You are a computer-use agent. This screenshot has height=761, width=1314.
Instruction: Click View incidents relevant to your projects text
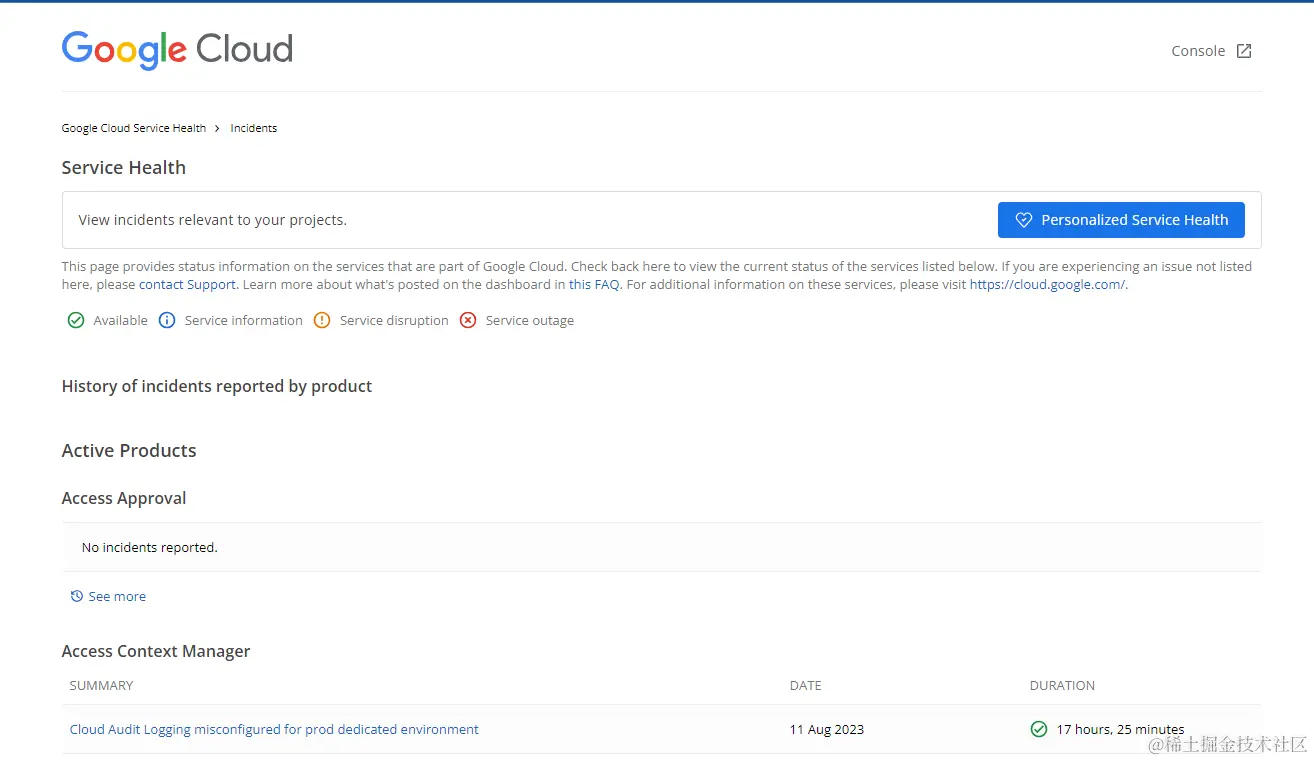click(x=213, y=220)
